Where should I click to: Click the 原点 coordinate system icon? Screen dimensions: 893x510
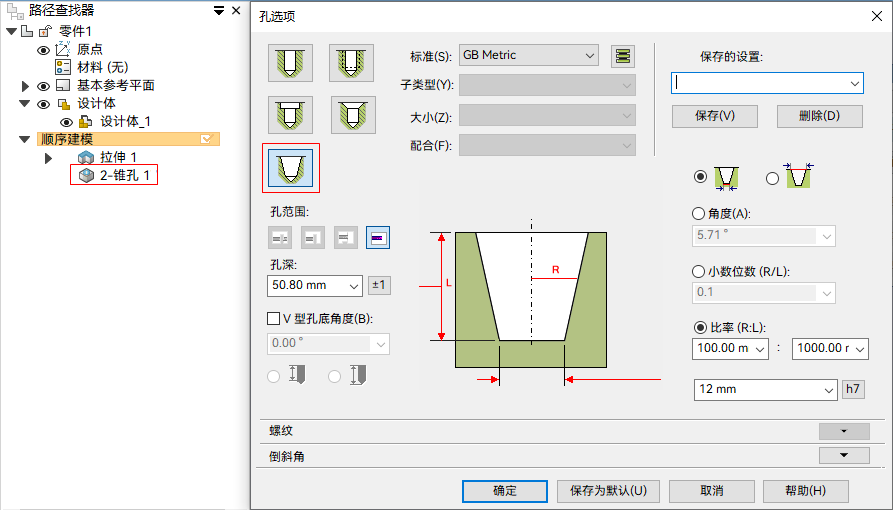pyautogui.click(x=63, y=49)
